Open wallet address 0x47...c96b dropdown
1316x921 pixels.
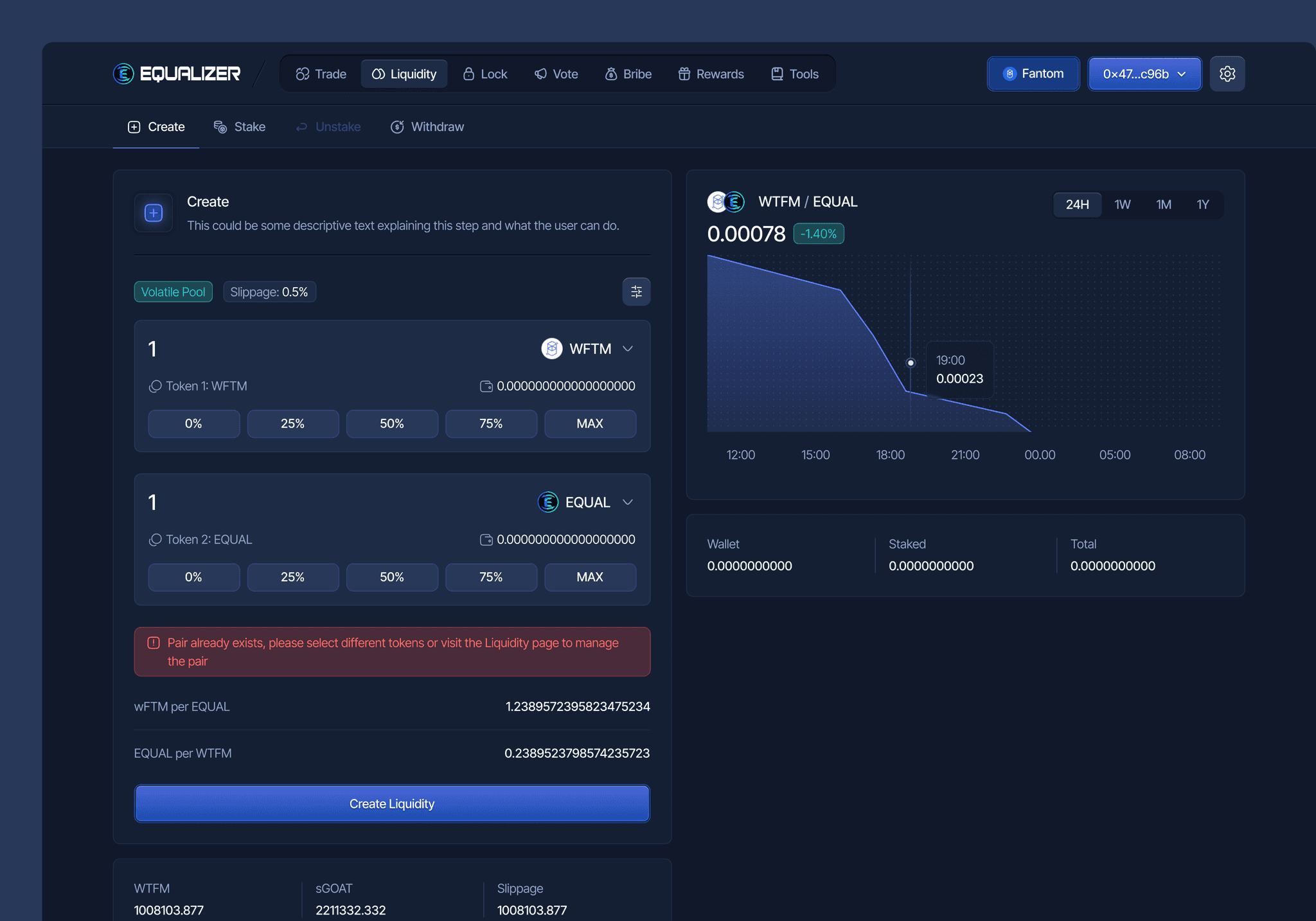1144,74
